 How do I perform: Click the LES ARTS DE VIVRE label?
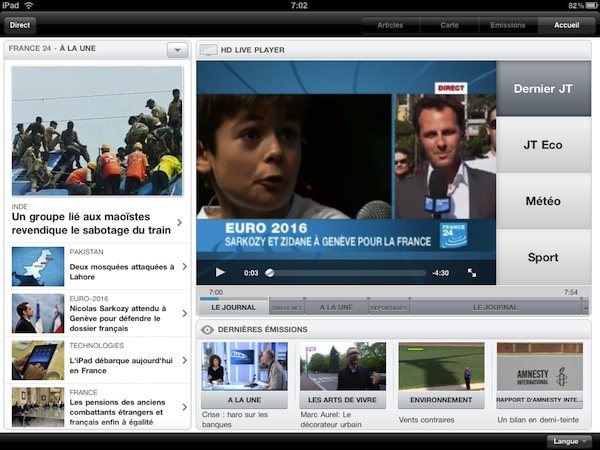tap(343, 400)
